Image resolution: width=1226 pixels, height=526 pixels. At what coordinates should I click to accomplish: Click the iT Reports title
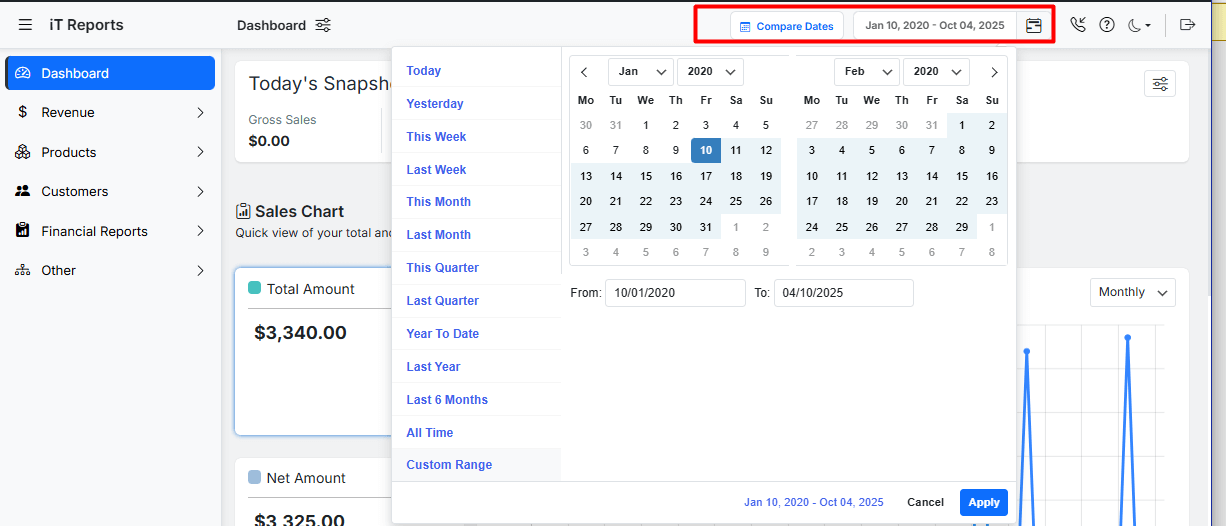pyautogui.click(x=86, y=25)
